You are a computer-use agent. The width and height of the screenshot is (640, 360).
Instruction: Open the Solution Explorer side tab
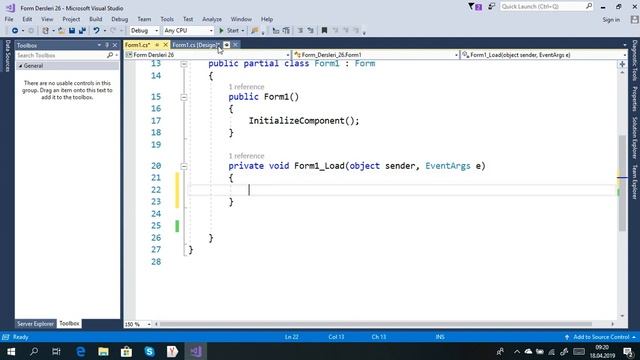[x=635, y=138]
